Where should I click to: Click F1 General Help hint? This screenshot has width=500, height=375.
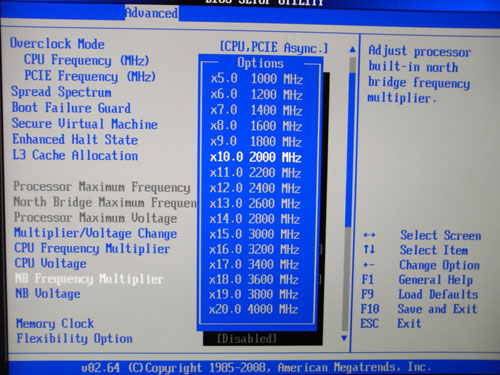point(417,280)
